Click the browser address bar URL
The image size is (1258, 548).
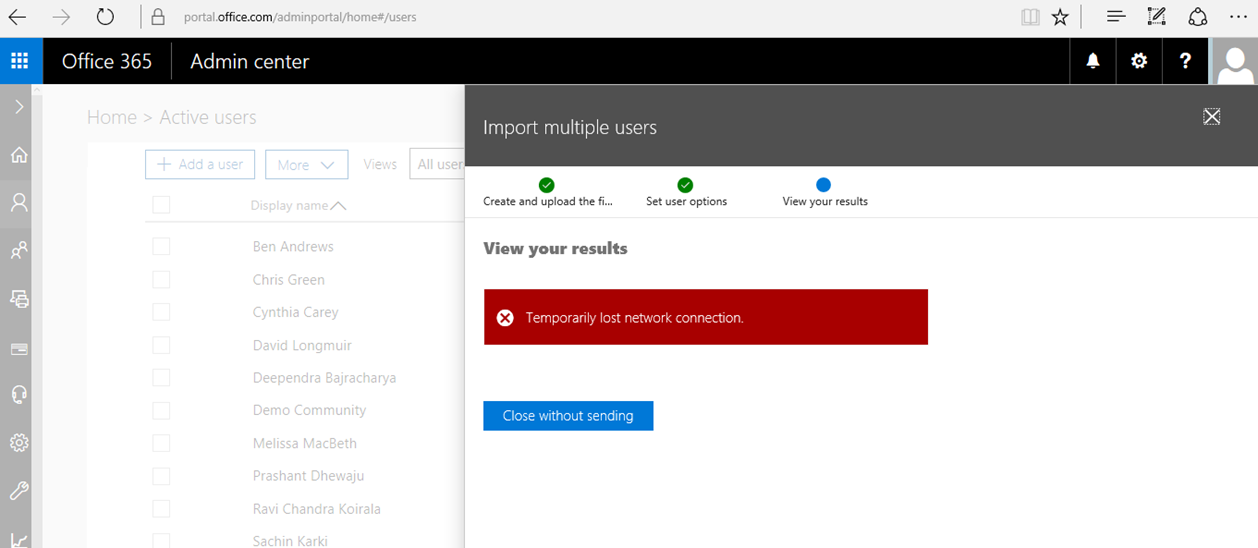click(x=300, y=17)
